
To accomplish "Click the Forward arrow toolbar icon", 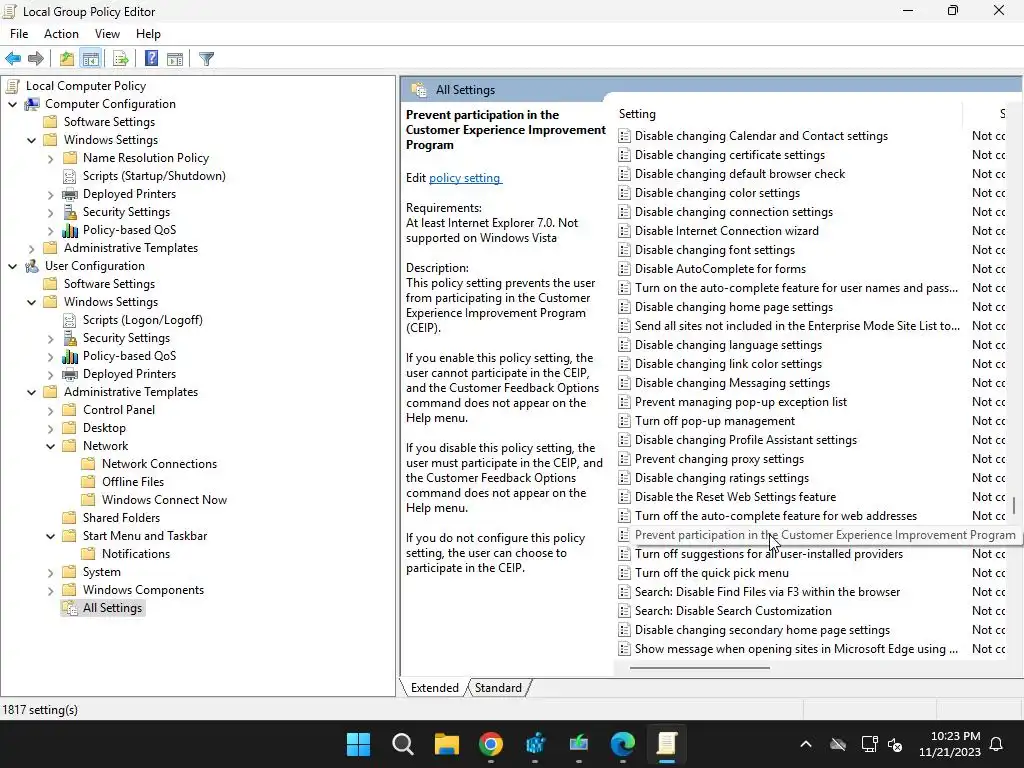I will (x=36, y=59).
